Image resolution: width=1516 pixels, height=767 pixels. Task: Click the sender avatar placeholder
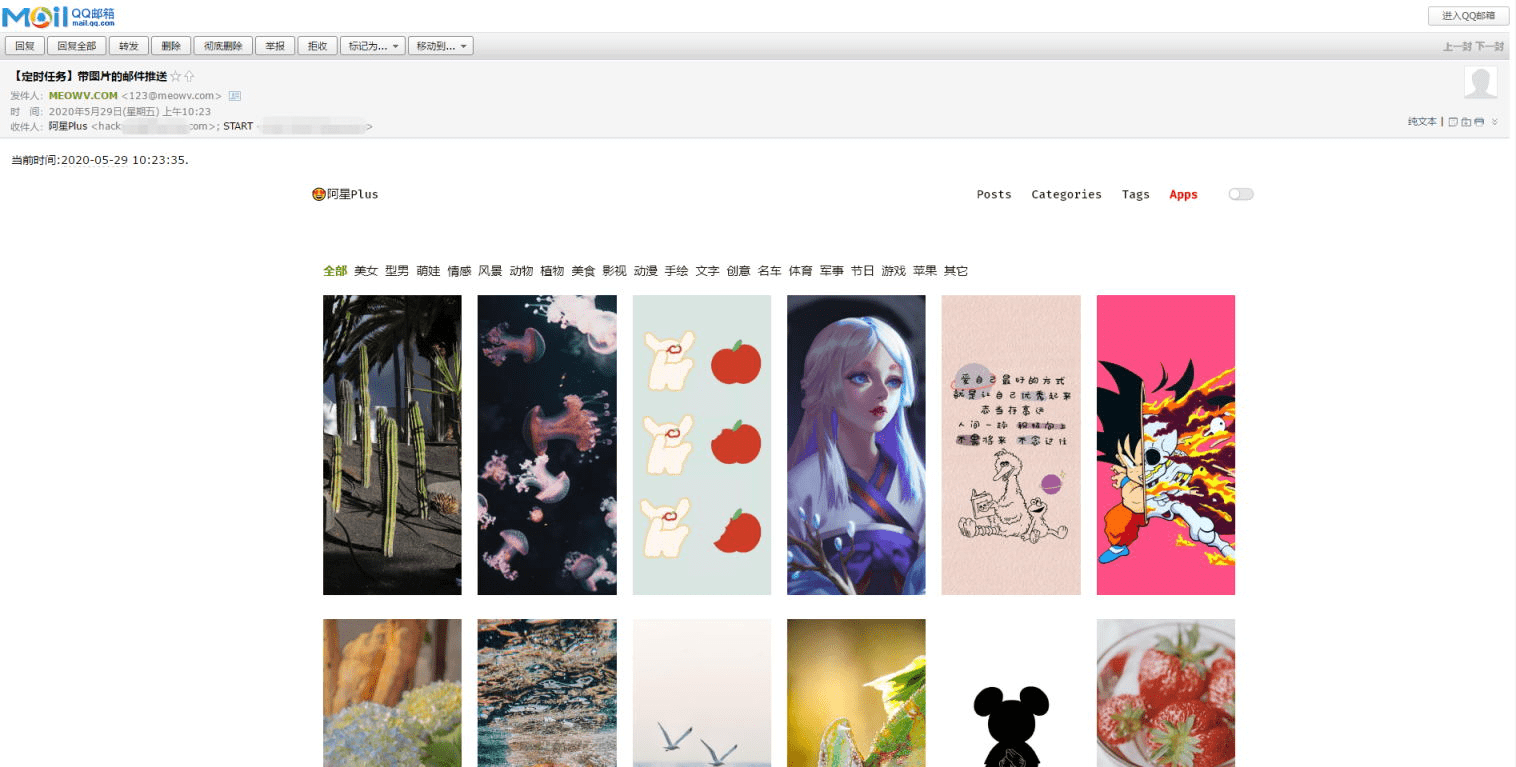[x=1480, y=83]
